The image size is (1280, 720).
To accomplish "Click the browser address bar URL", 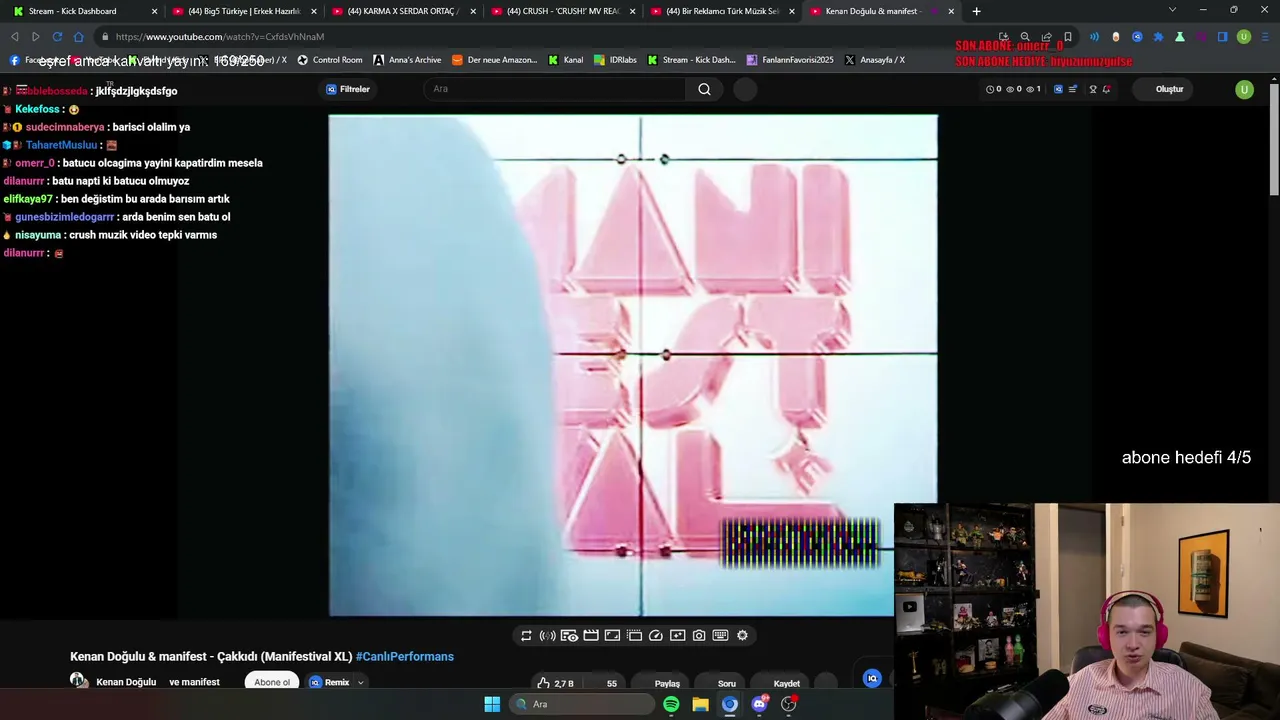I will (219, 37).
